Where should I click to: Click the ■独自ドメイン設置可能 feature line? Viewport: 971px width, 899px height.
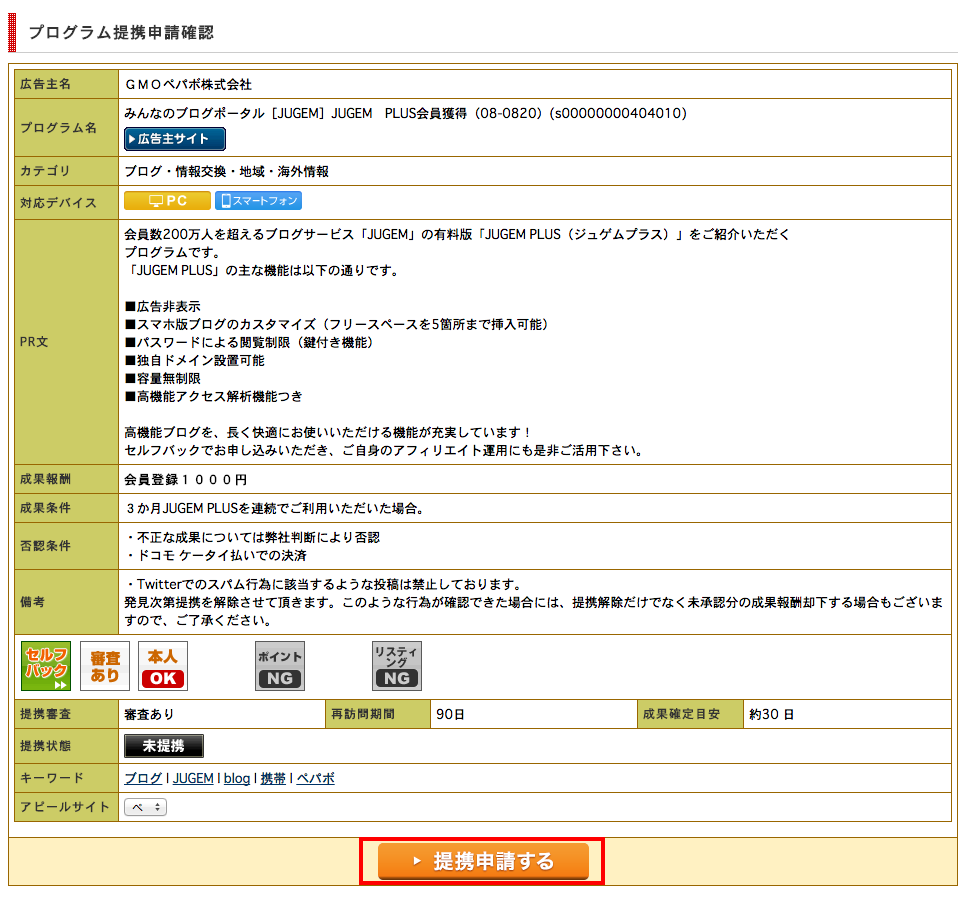194,360
